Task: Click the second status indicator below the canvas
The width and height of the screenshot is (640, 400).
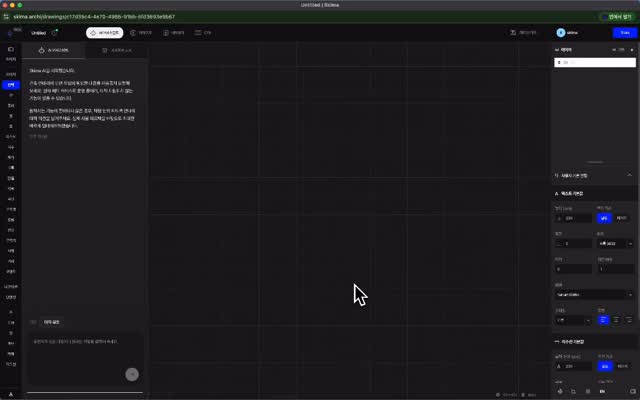Action: click(529, 395)
